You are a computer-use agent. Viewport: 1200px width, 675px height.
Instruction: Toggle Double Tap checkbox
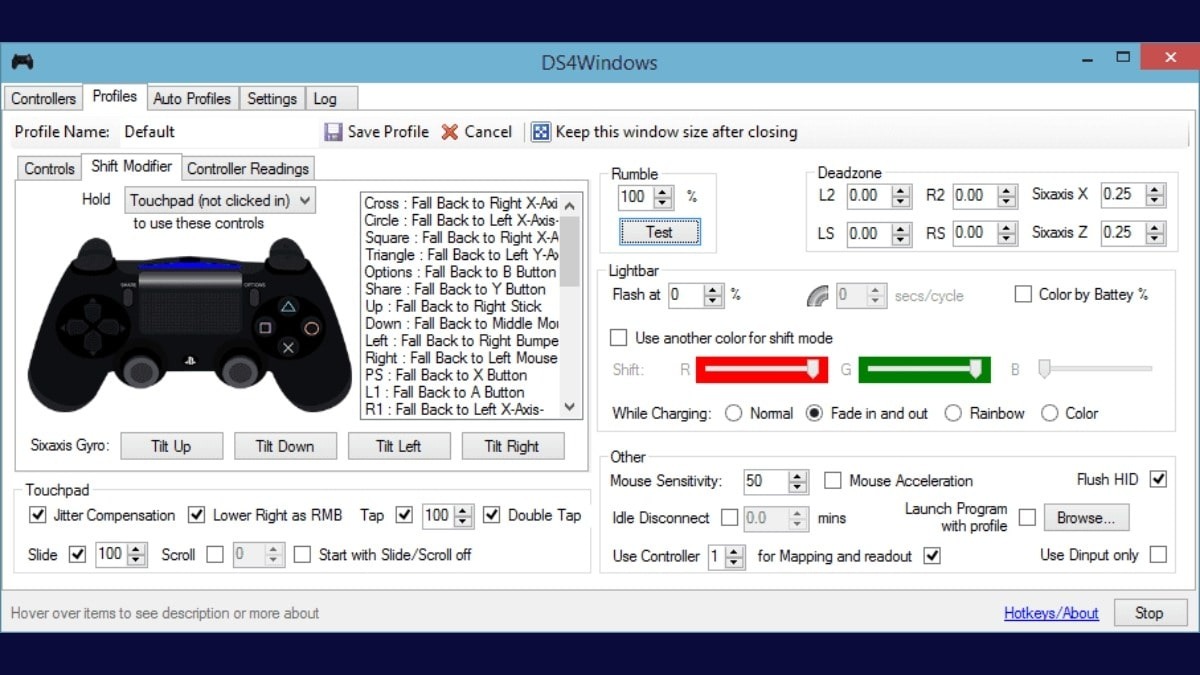point(491,515)
